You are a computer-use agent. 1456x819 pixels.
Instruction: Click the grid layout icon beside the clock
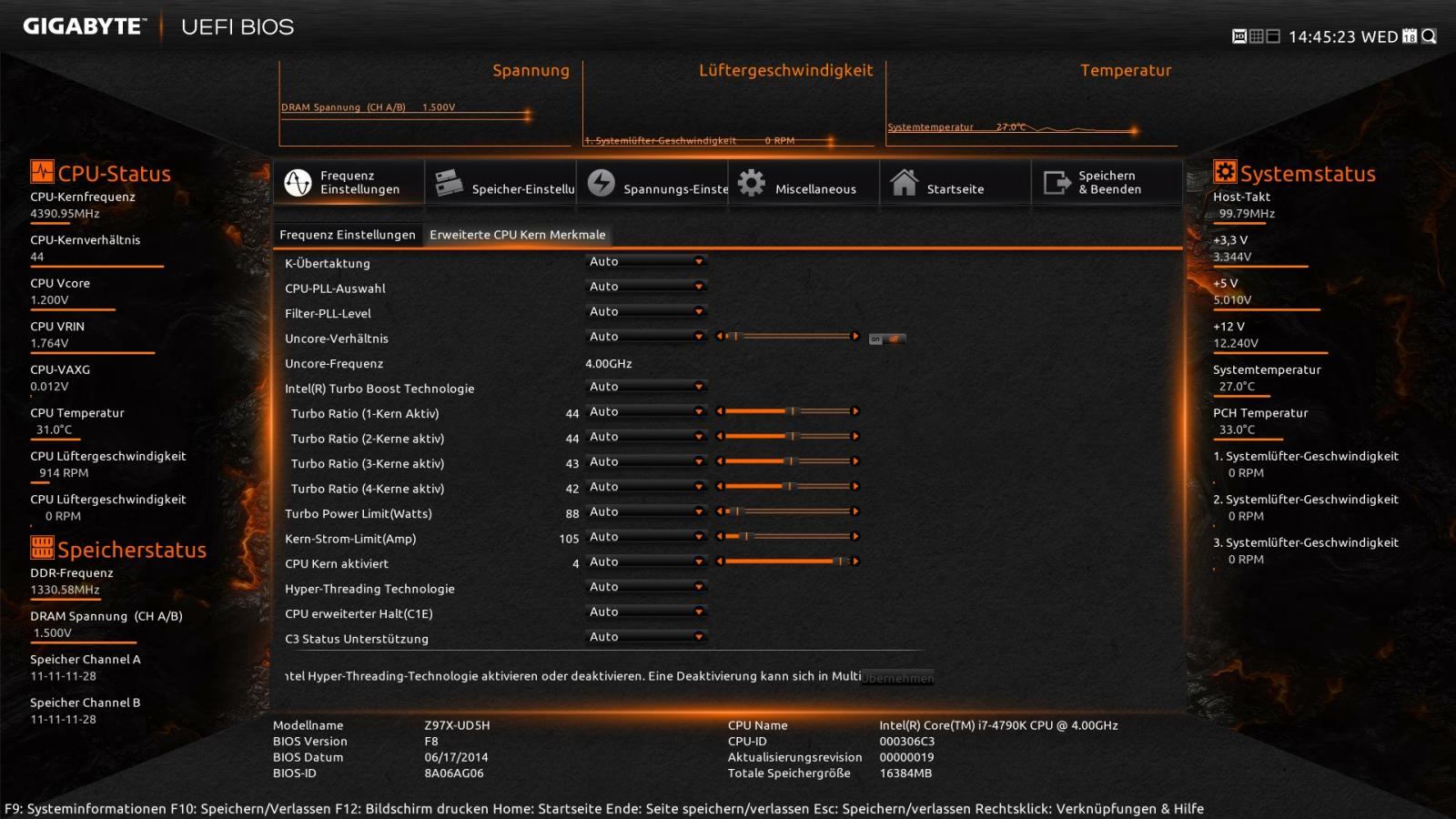pyautogui.click(x=1257, y=36)
